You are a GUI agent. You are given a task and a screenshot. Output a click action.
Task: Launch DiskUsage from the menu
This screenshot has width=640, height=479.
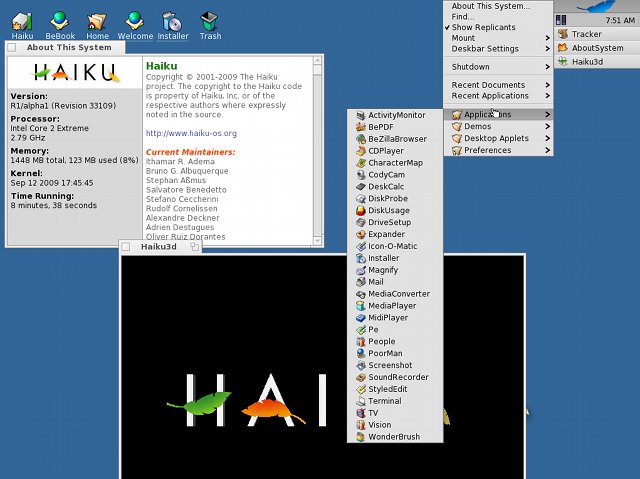pos(395,210)
